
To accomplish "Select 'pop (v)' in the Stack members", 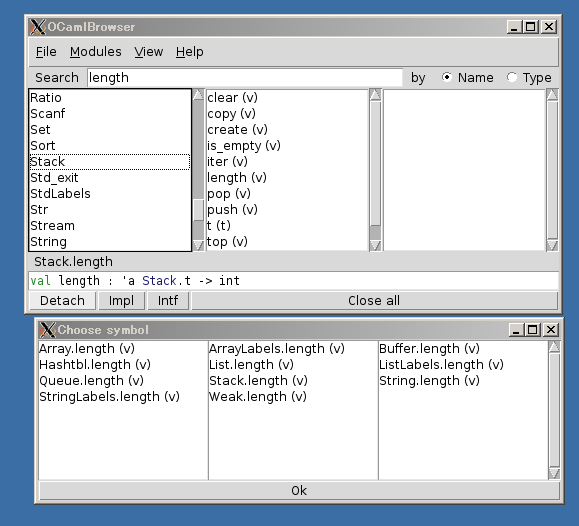I will tap(287, 194).
